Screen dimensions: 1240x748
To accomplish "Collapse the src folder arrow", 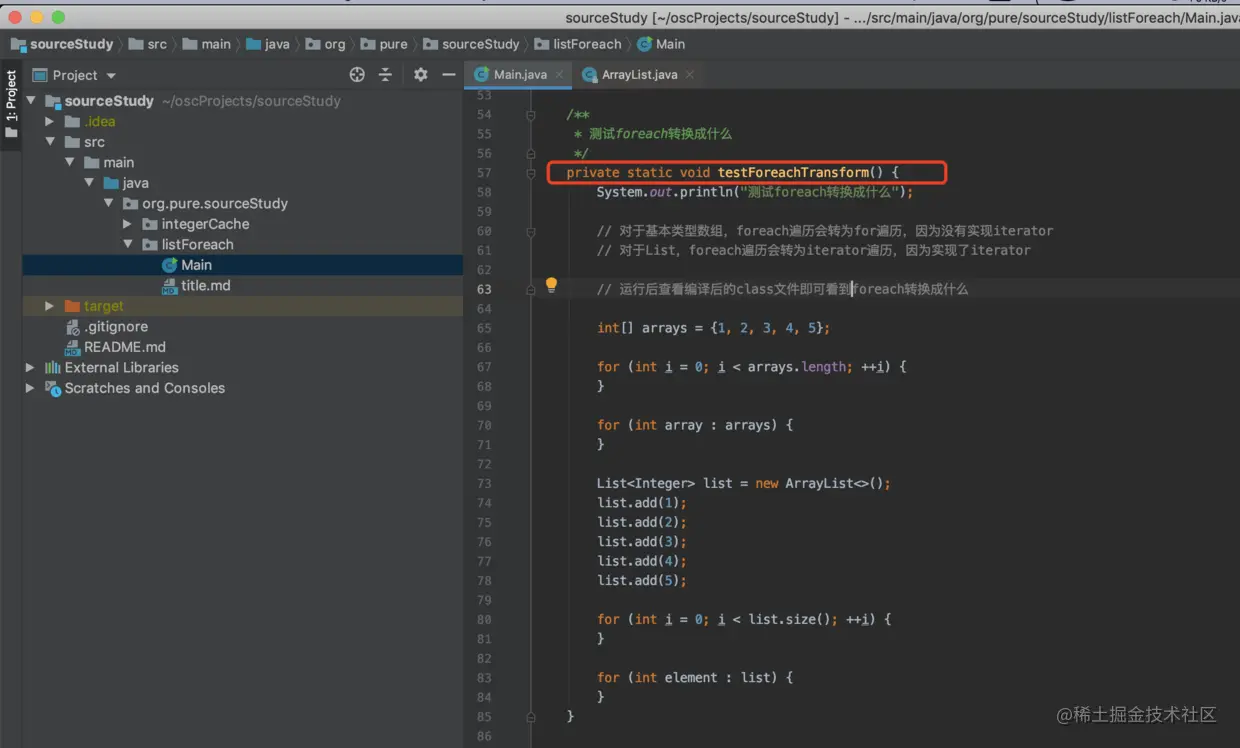I will pyautogui.click(x=49, y=142).
